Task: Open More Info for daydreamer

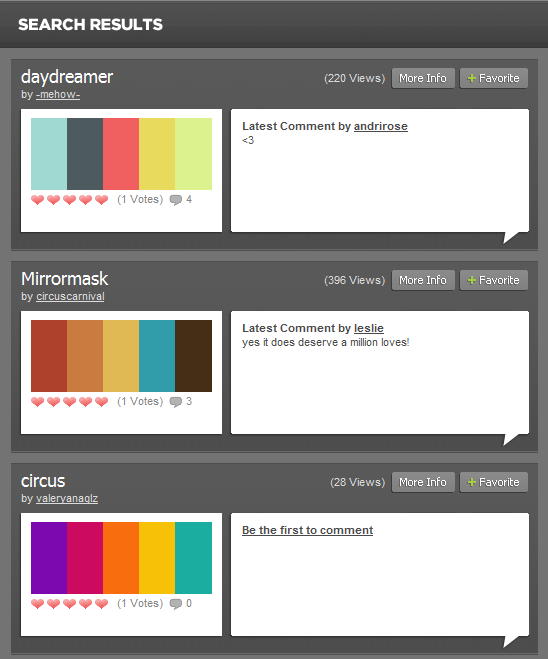Action: pyautogui.click(x=423, y=78)
